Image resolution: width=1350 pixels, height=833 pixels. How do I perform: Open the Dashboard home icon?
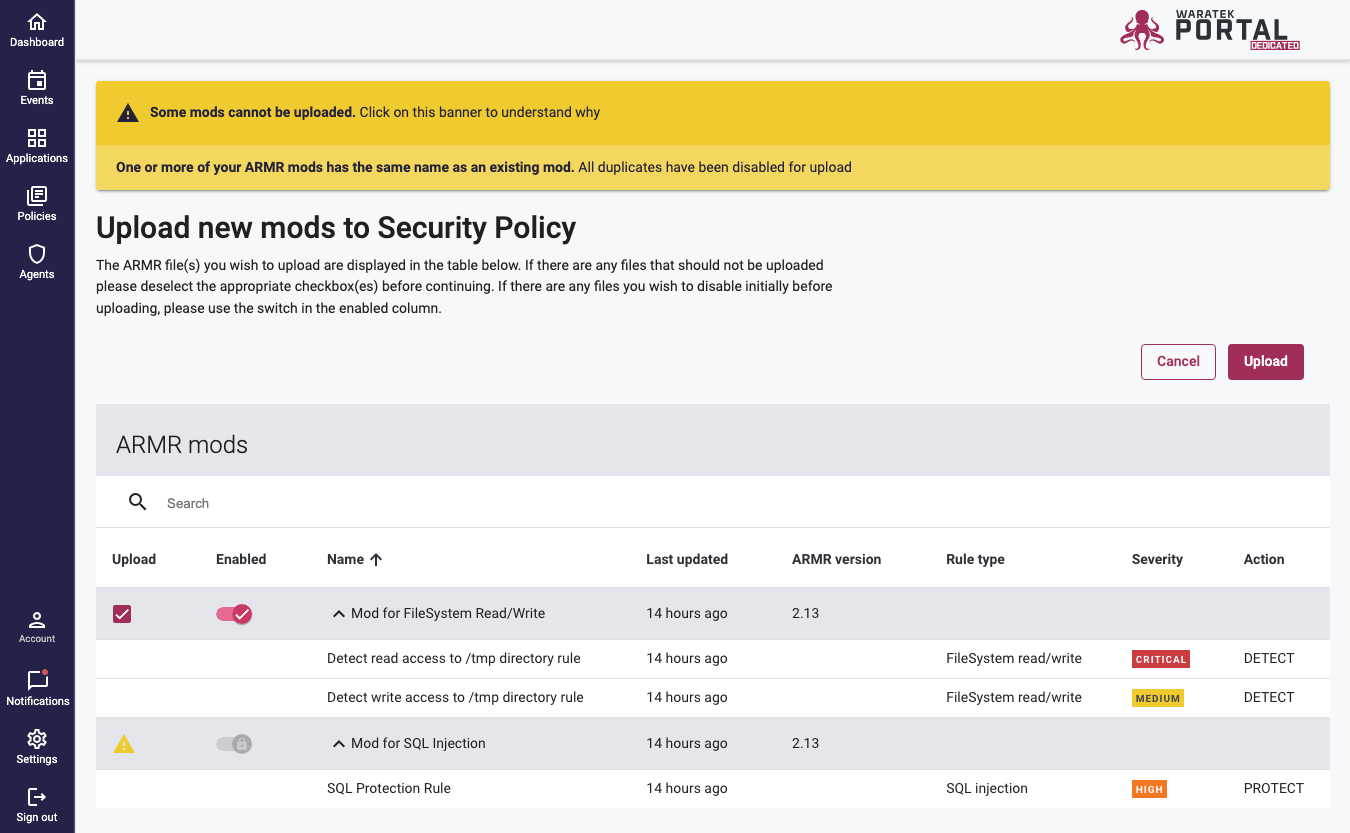37,22
